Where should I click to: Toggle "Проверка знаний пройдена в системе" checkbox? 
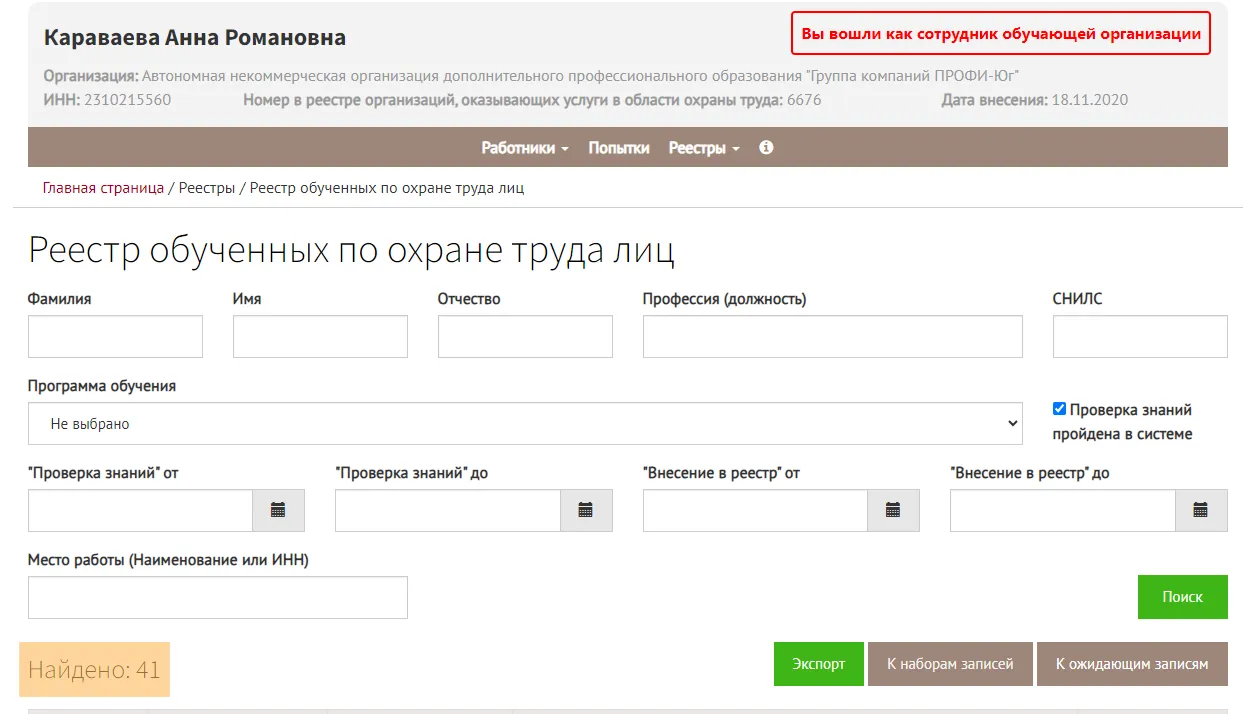(1059, 409)
